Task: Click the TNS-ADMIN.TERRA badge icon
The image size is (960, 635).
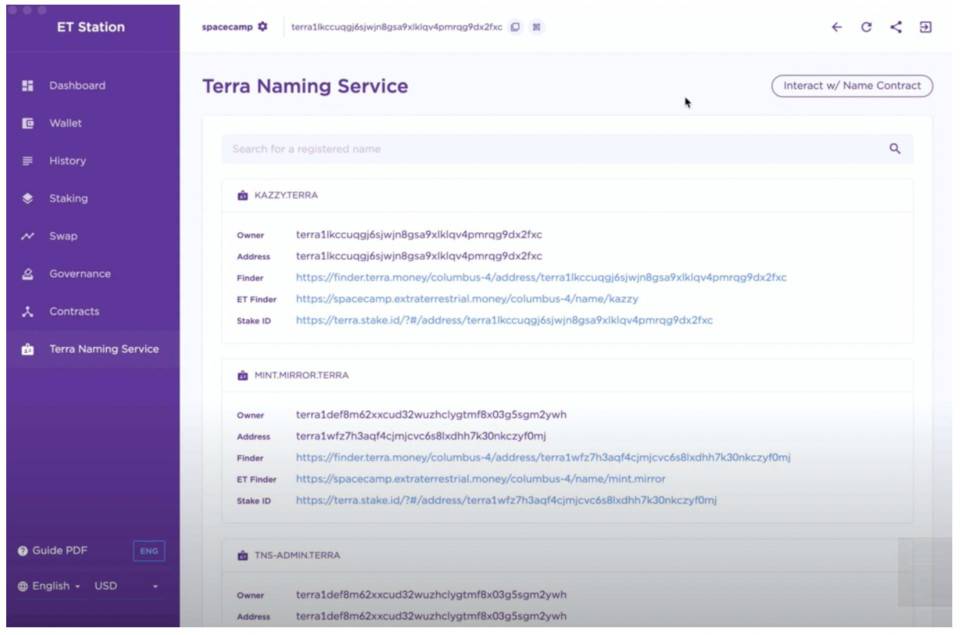Action: [242, 555]
